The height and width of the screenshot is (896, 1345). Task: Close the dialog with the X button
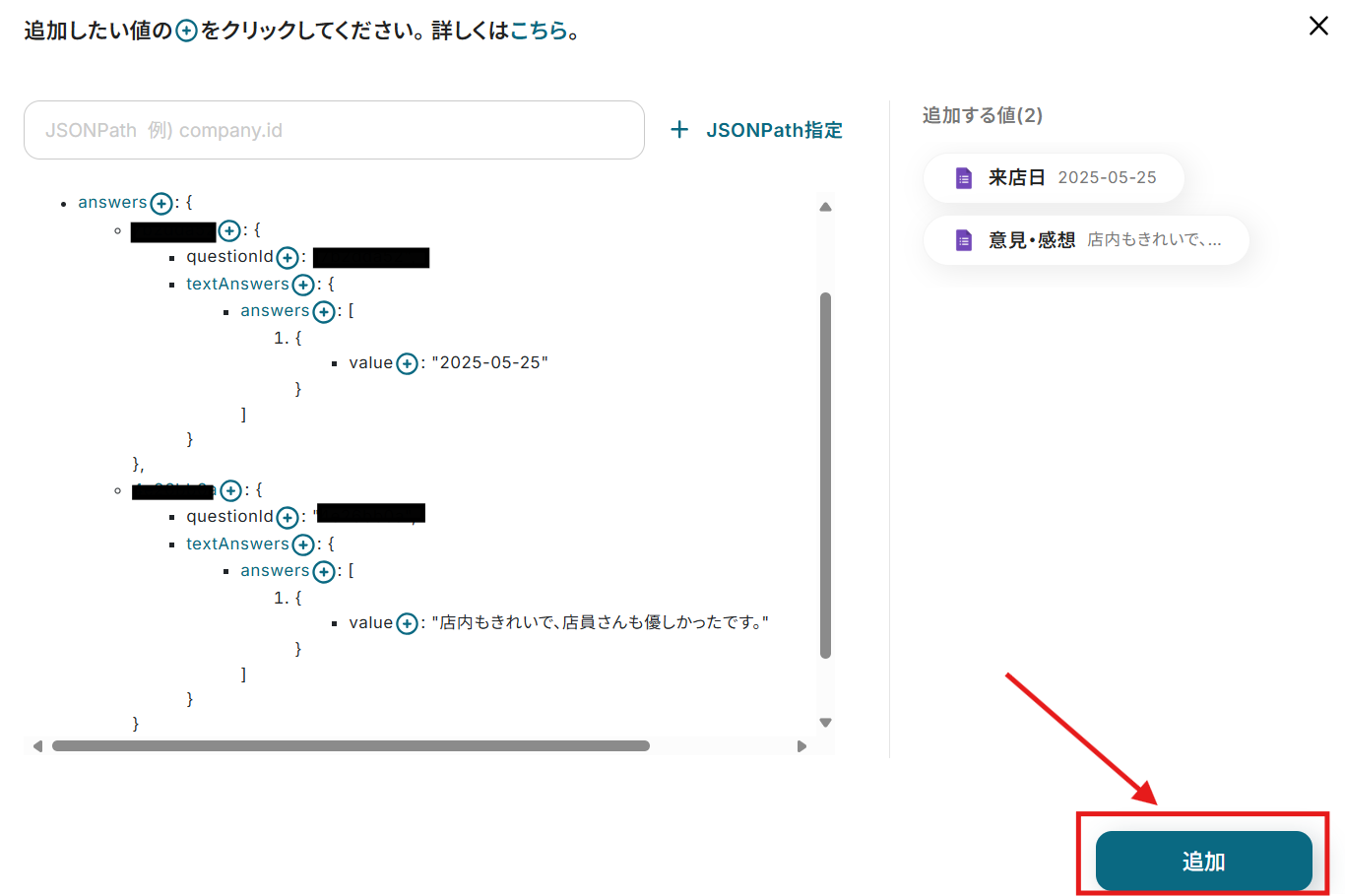coord(1318,26)
